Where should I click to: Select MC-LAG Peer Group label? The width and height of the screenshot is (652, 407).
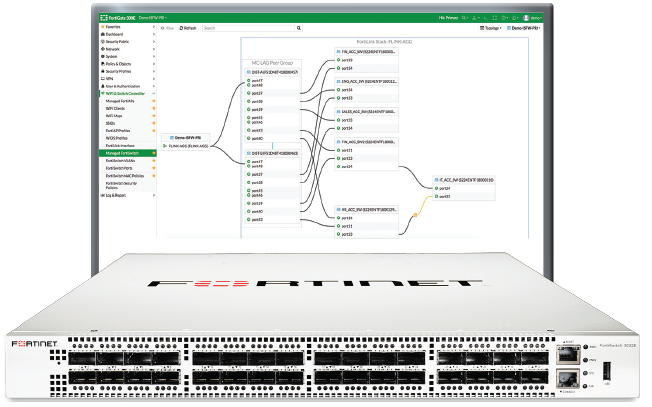point(272,63)
